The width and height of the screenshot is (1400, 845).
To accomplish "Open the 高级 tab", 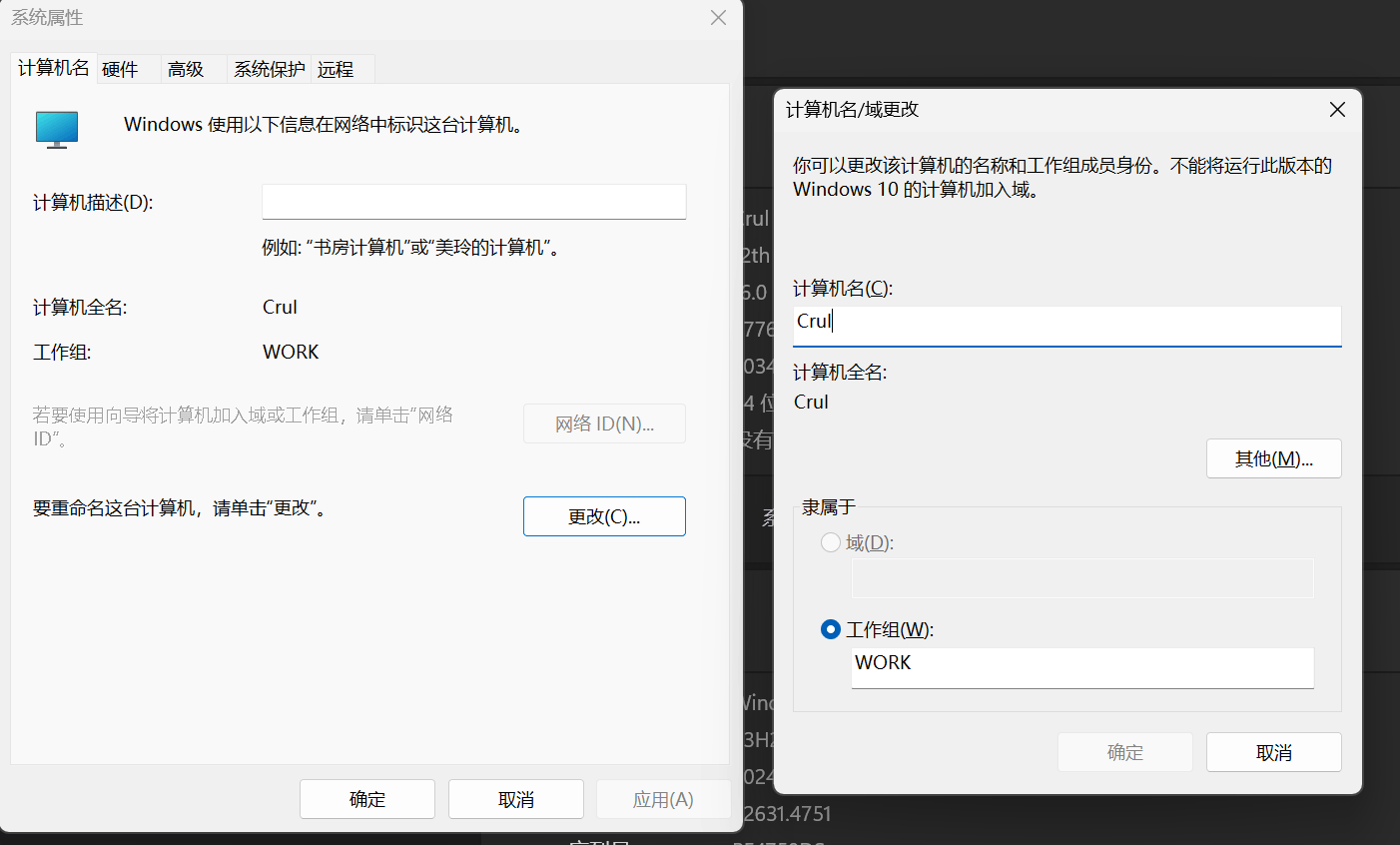I will [185, 69].
